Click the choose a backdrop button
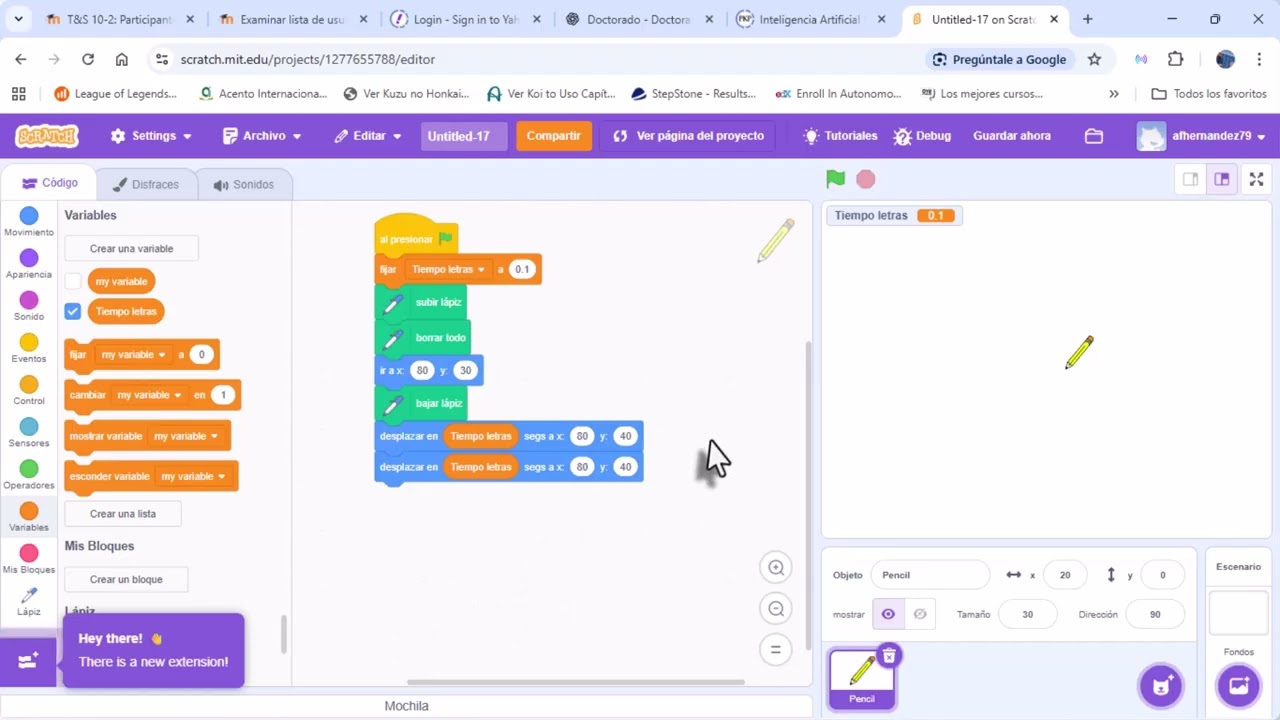Viewport: 1280px width, 720px height. (x=1239, y=686)
